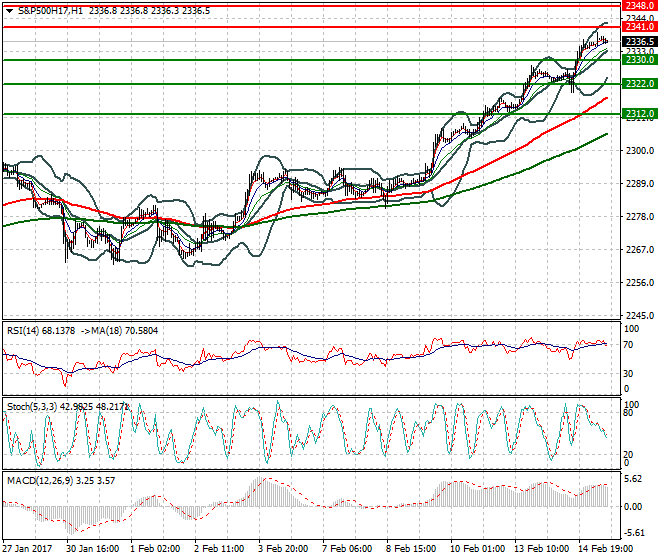Click the 2256.0 price axis value

point(640,283)
